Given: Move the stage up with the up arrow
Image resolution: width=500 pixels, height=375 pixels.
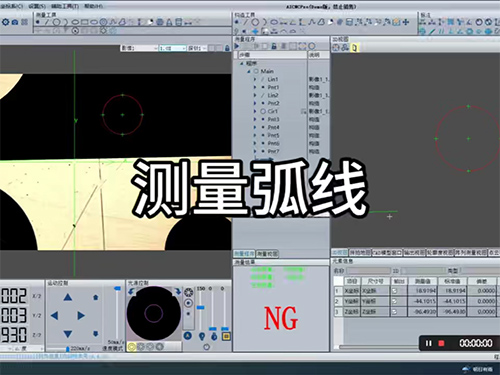Looking at the screenshot, I should [x=68, y=297].
